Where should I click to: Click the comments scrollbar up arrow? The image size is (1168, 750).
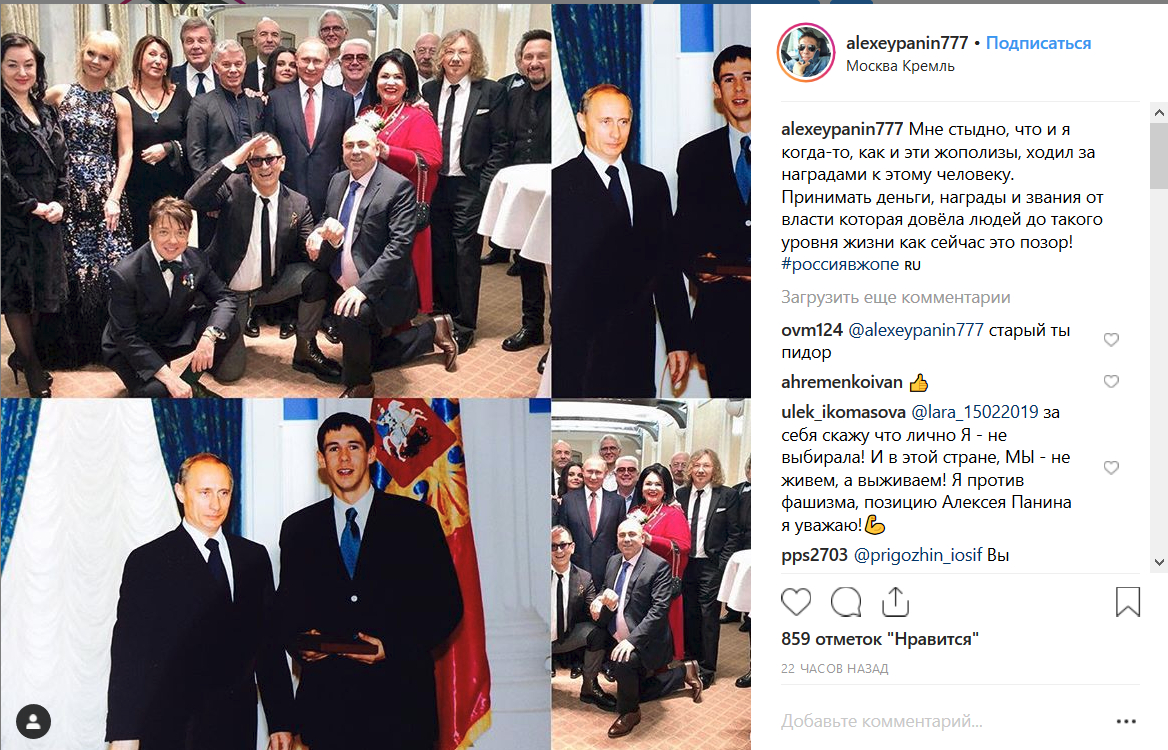click(1159, 113)
